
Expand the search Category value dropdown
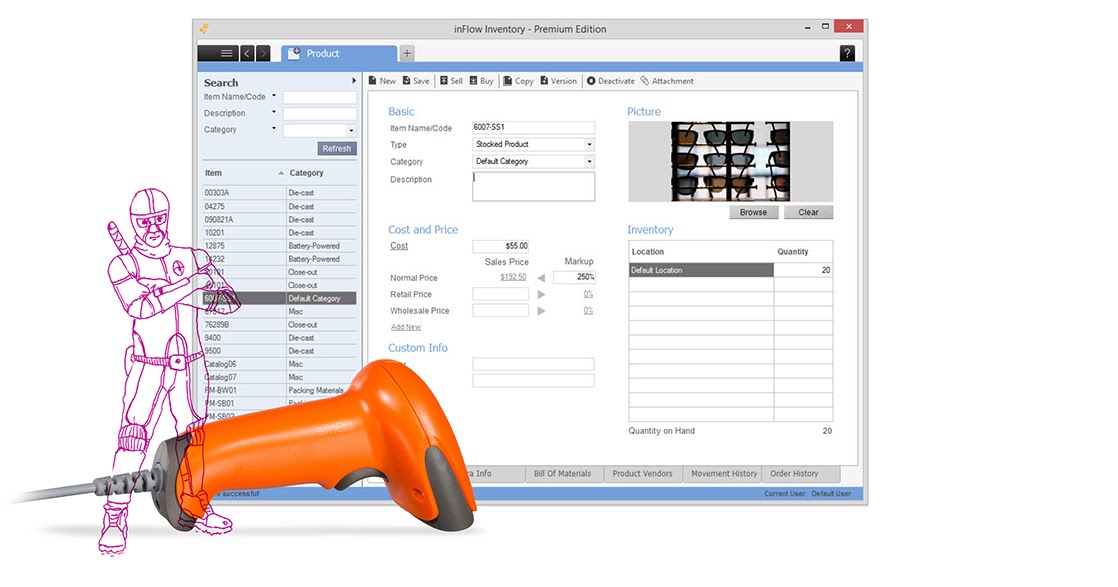pyautogui.click(x=351, y=131)
